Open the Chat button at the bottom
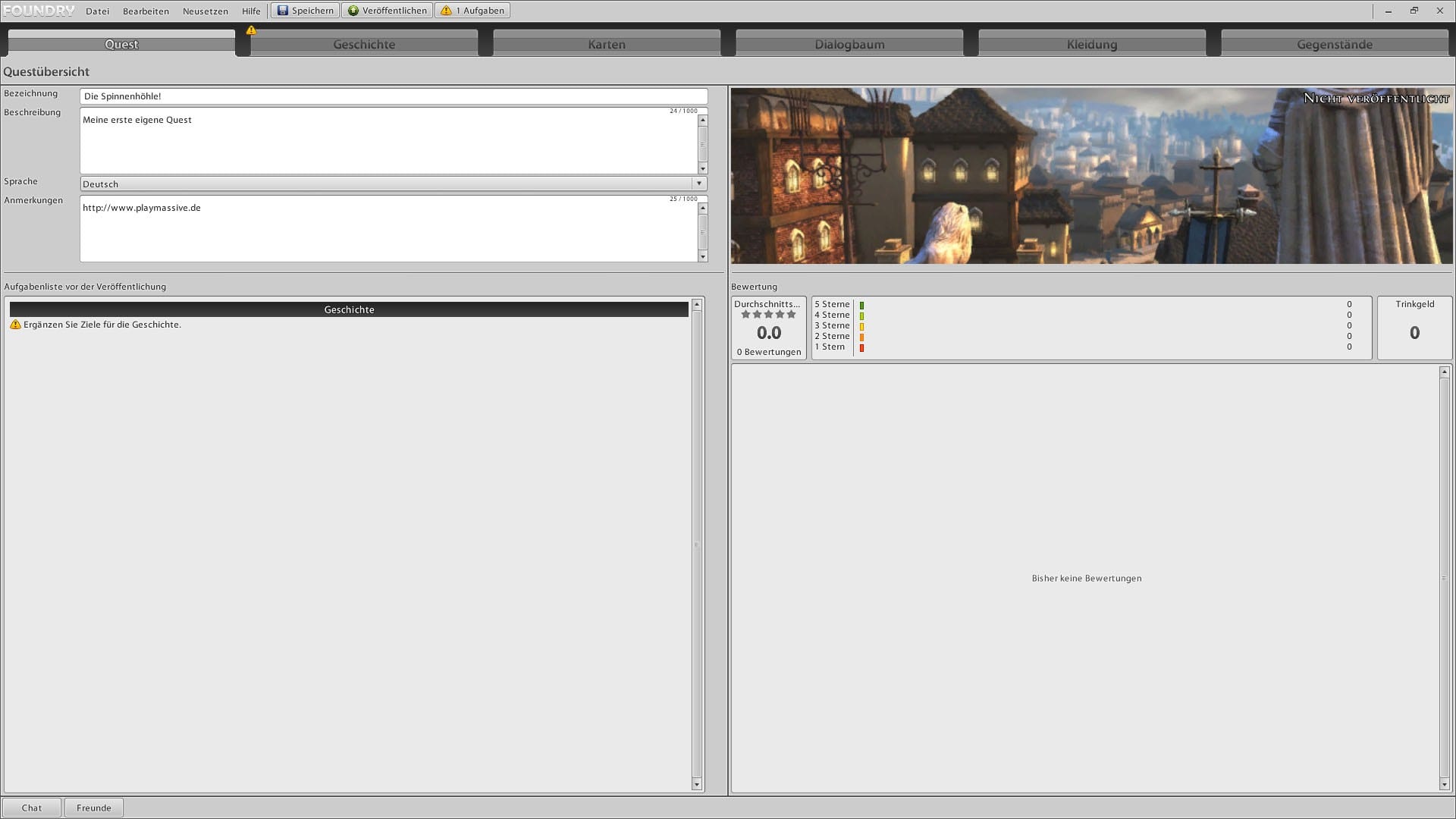Viewport: 1456px width, 819px height. click(x=32, y=808)
